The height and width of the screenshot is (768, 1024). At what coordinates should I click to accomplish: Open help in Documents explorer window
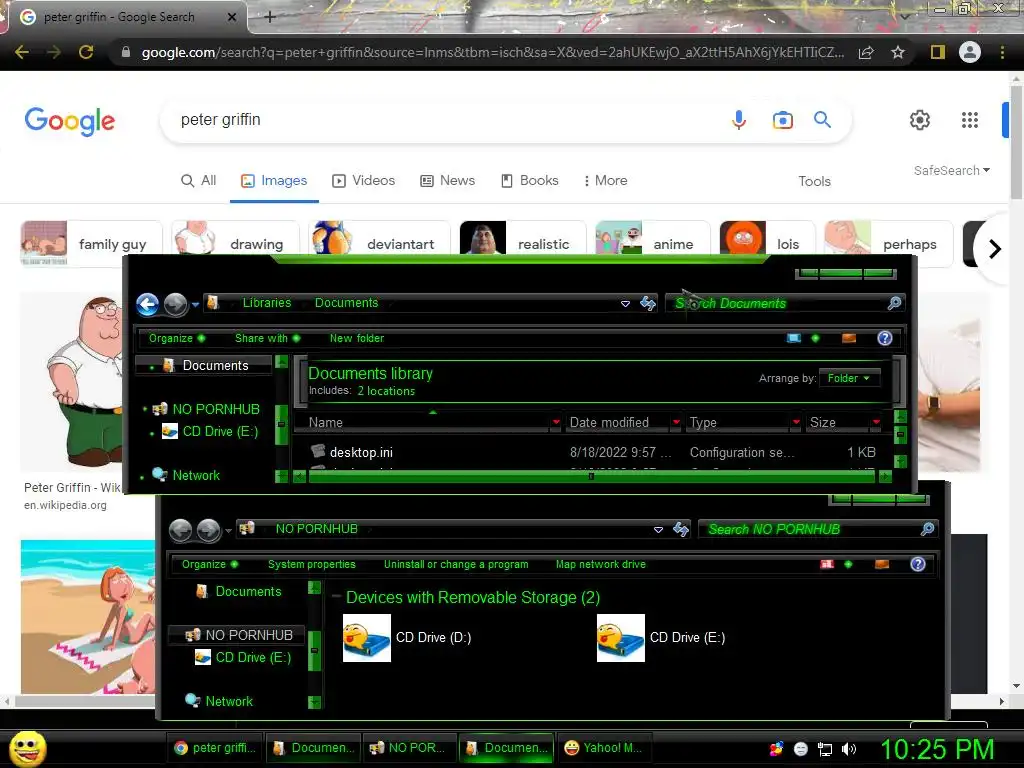tap(884, 338)
